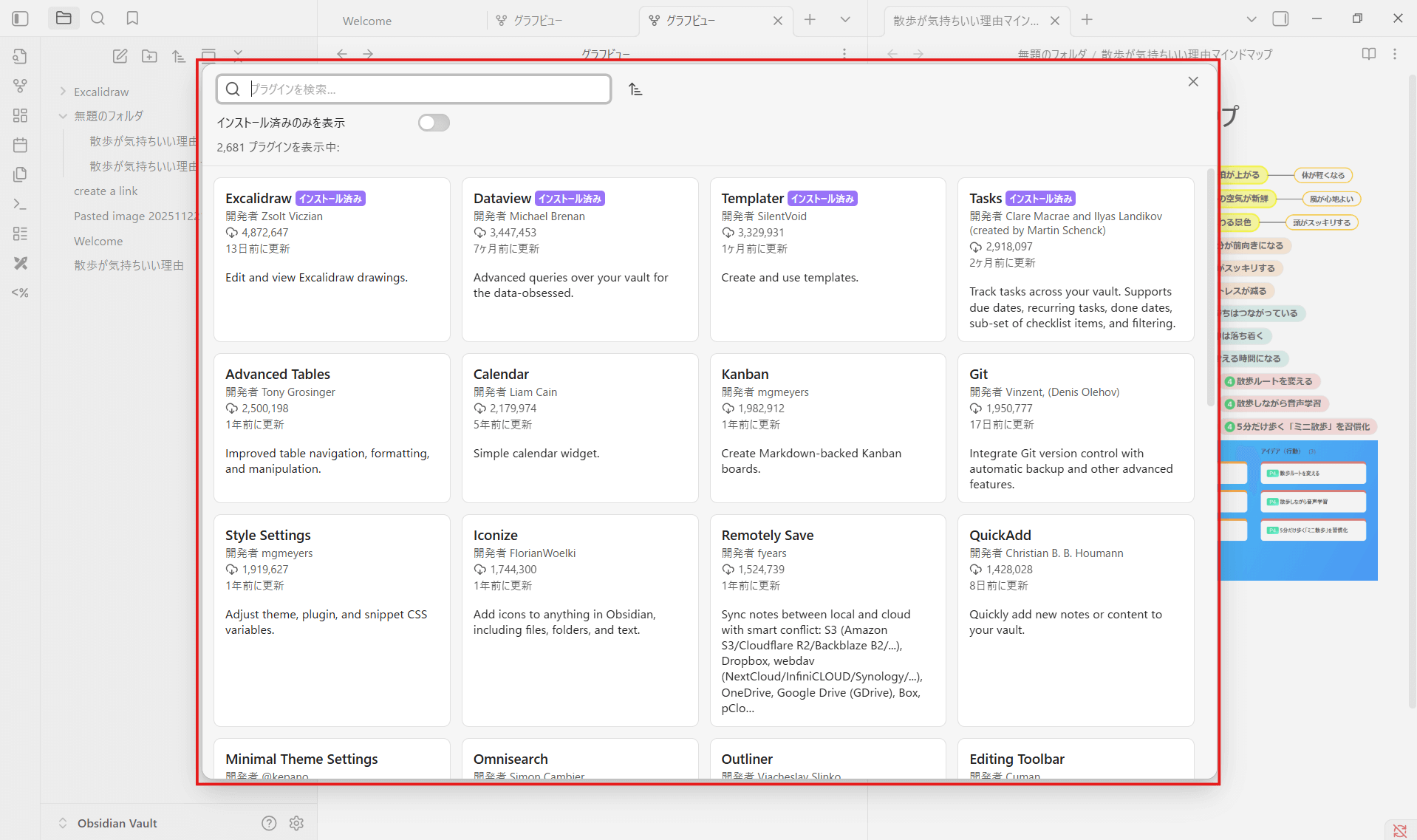Toggle show installed plugins only
The width and height of the screenshot is (1417, 840).
(x=434, y=123)
